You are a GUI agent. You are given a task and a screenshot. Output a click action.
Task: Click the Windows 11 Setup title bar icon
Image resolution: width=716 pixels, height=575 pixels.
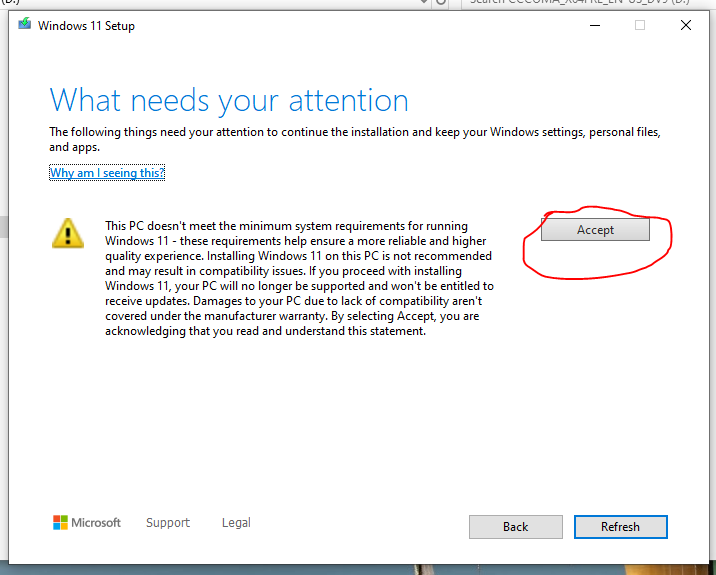click(24, 25)
